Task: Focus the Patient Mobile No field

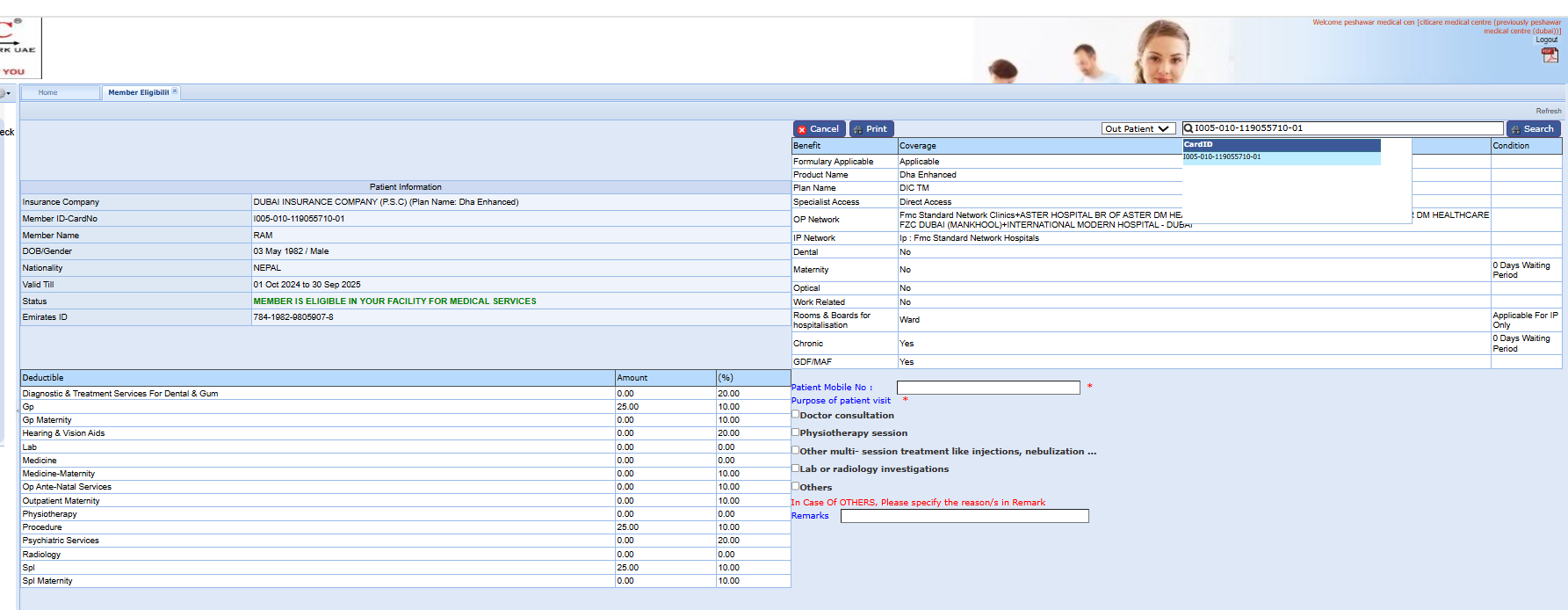Action: [988, 388]
